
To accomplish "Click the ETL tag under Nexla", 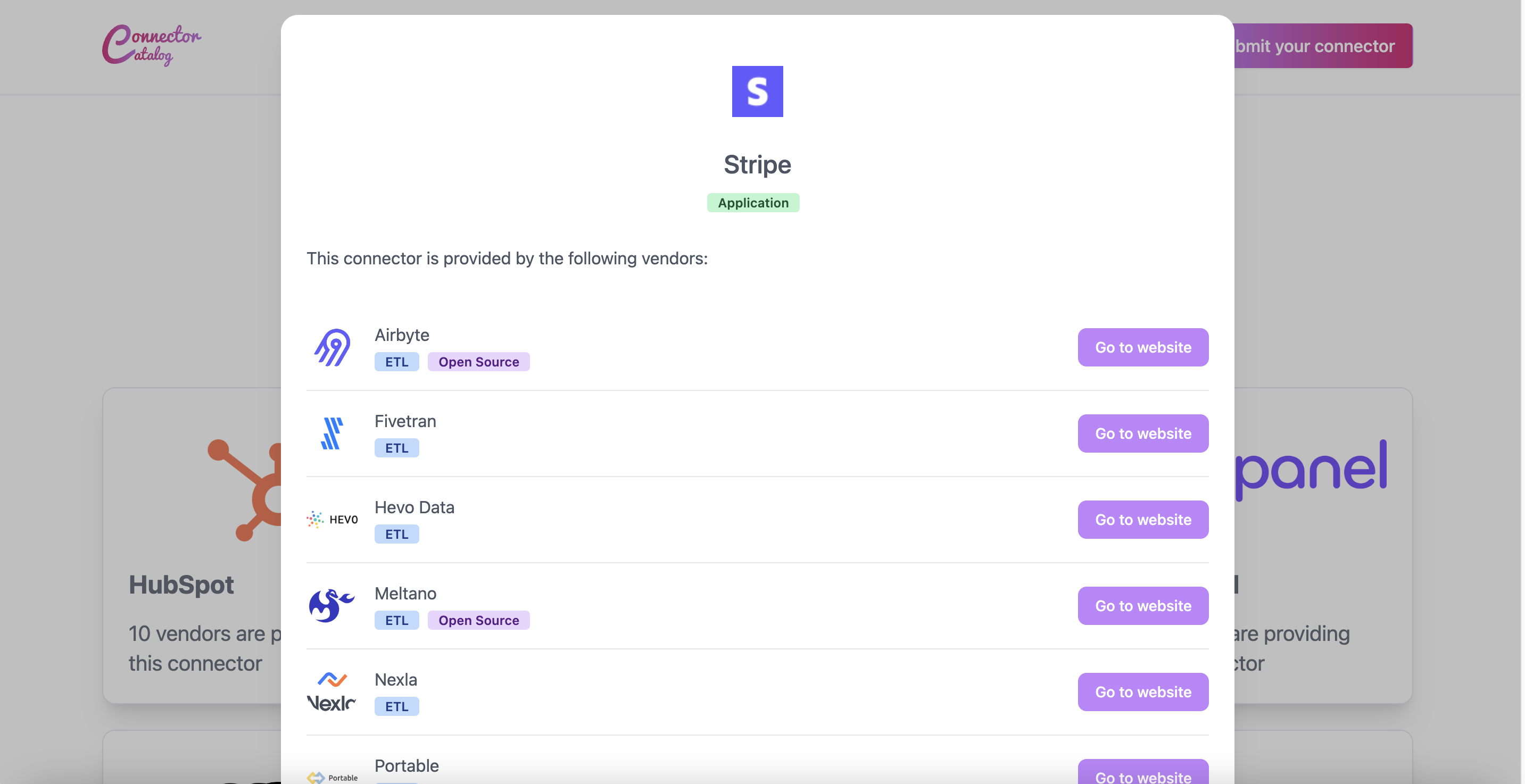I will click(x=396, y=706).
